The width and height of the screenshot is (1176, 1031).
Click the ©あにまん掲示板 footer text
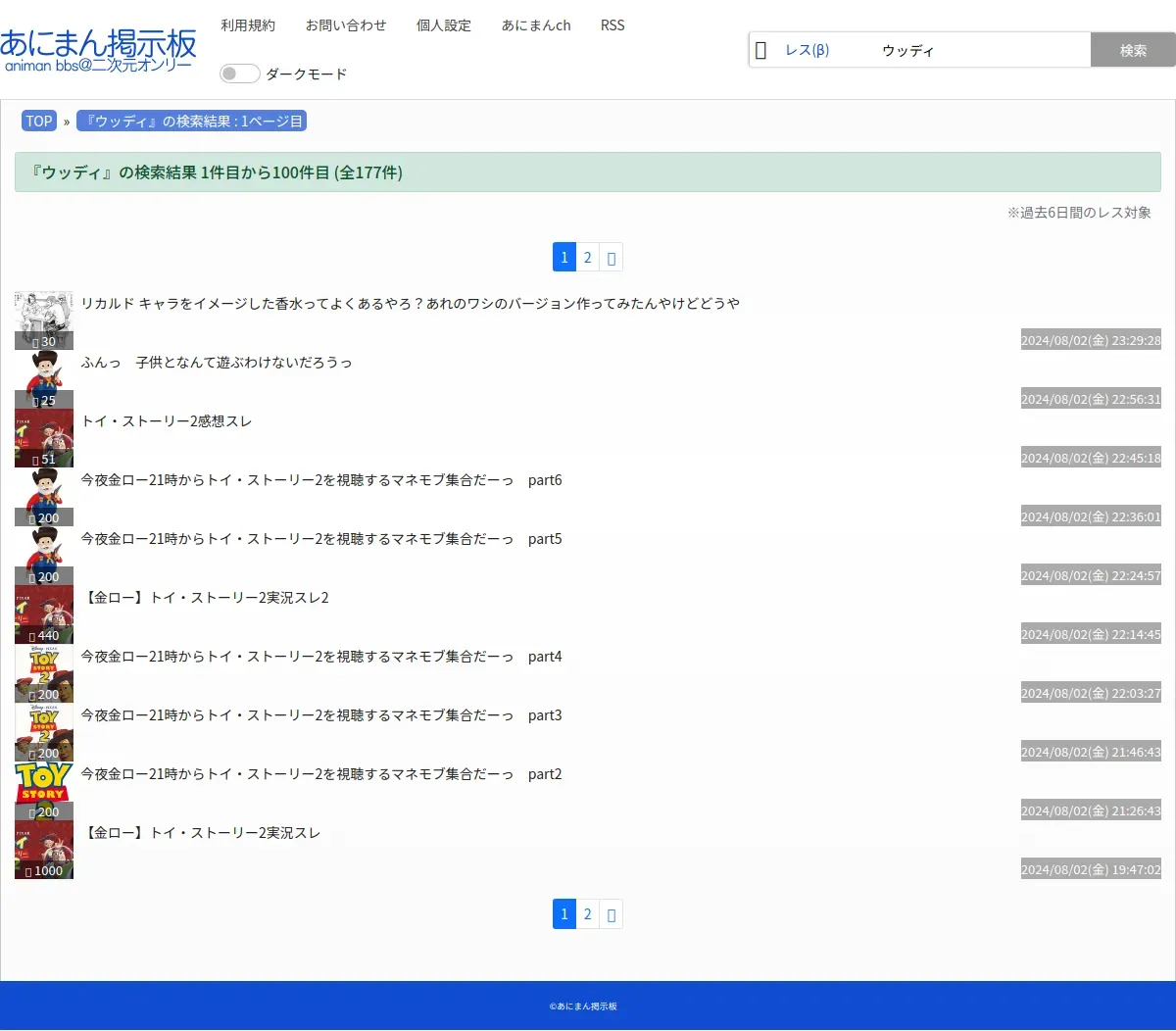(x=583, y=1006)
